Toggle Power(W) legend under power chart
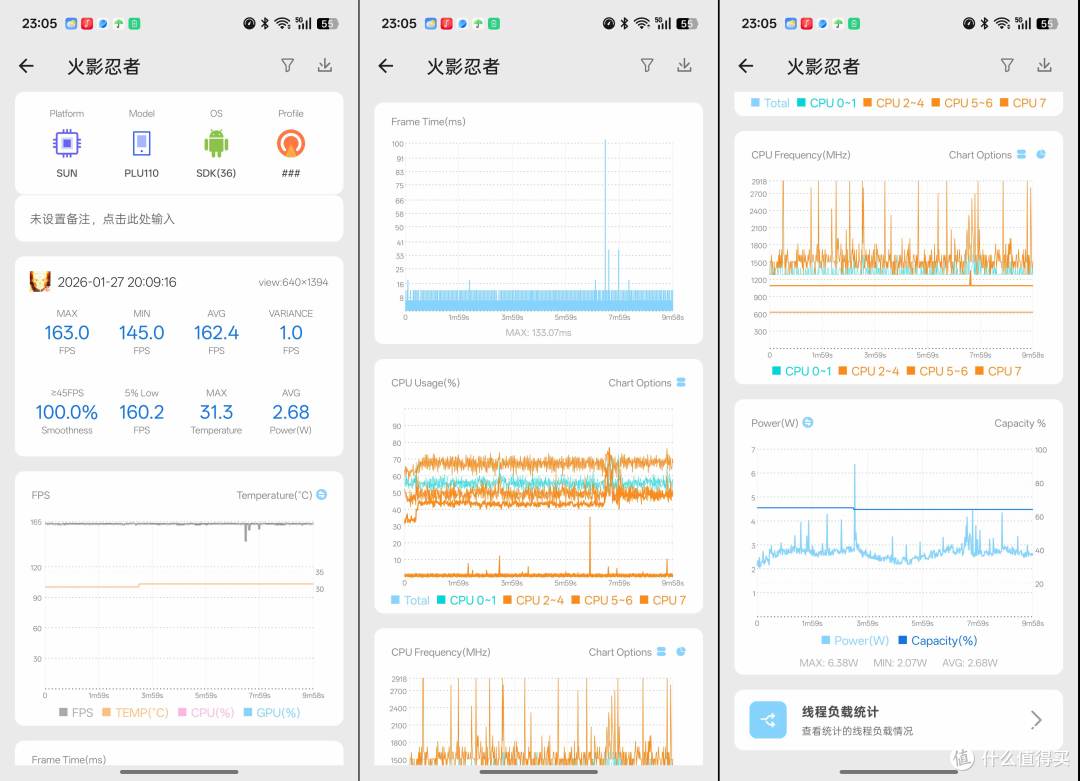 pyautogui.click(x=855, y=641)
